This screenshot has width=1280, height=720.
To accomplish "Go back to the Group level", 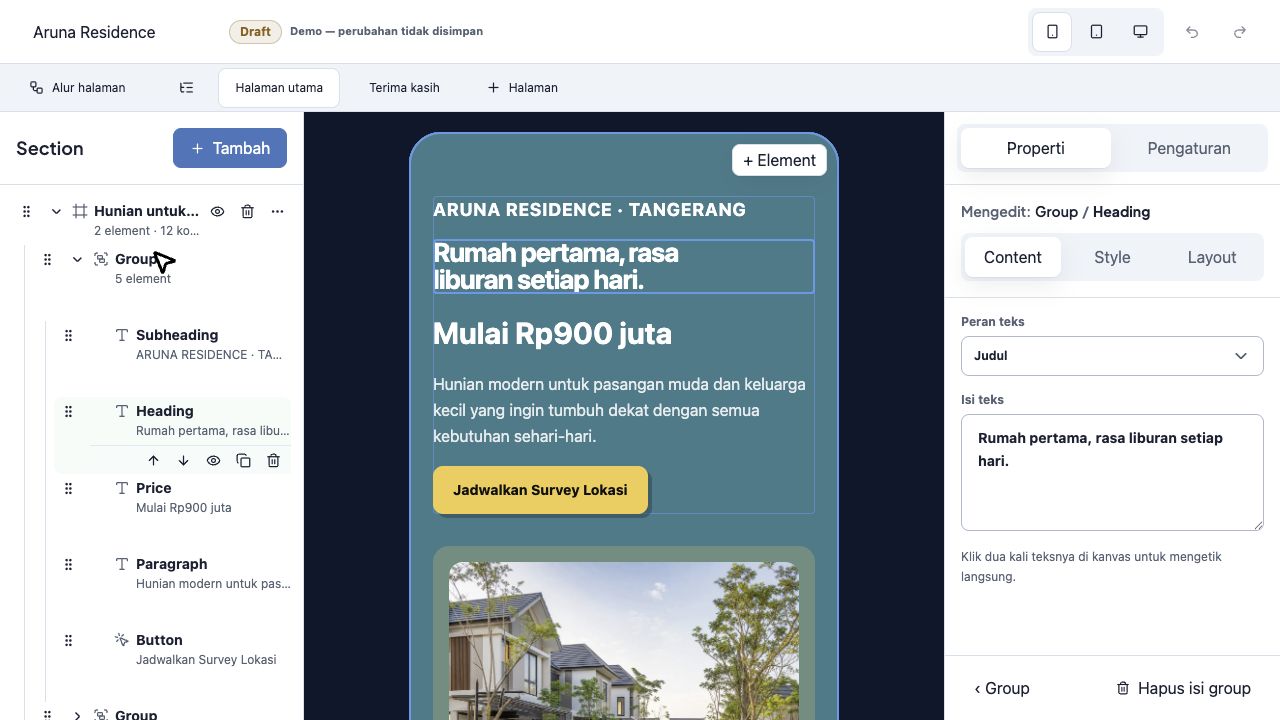I will [x=1002, y=688].
